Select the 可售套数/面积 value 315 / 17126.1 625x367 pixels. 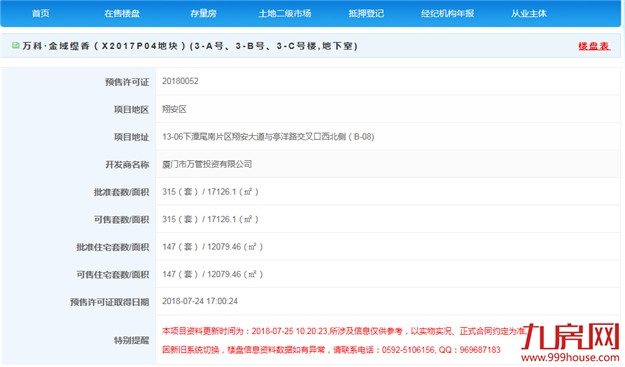(210, 219)
